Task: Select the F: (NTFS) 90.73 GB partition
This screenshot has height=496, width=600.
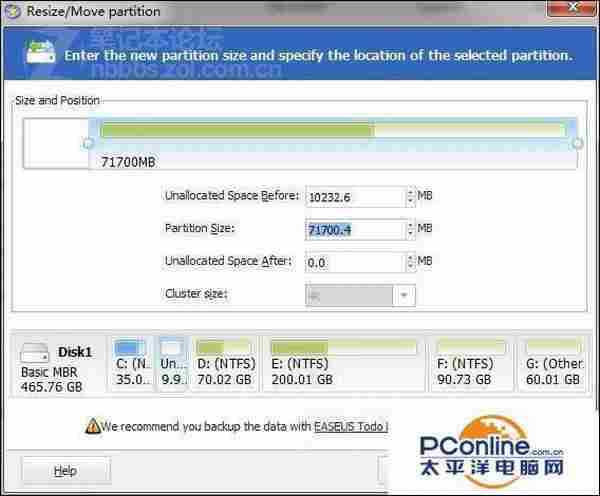Action: tap(470, 365)
